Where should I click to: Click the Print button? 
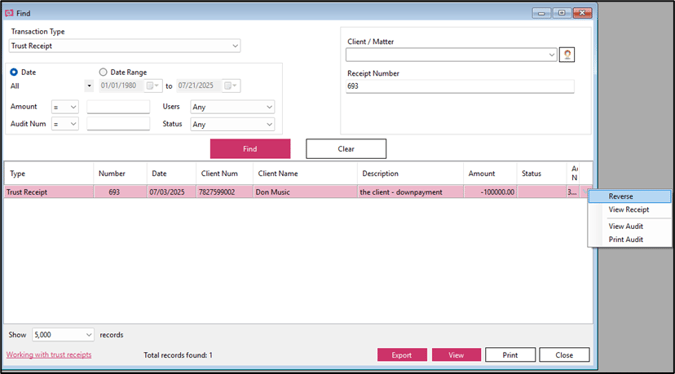click(x=510, y=355)
